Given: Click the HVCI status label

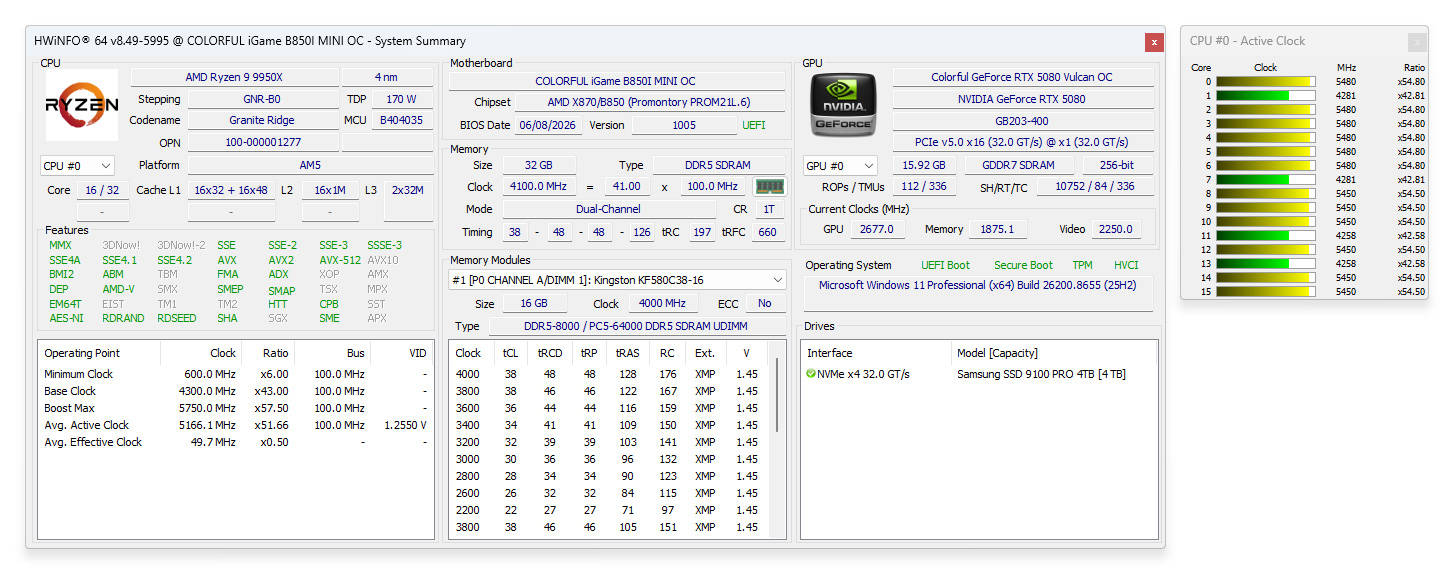Looking at the screenshot, I should [x=1126, y=265].
